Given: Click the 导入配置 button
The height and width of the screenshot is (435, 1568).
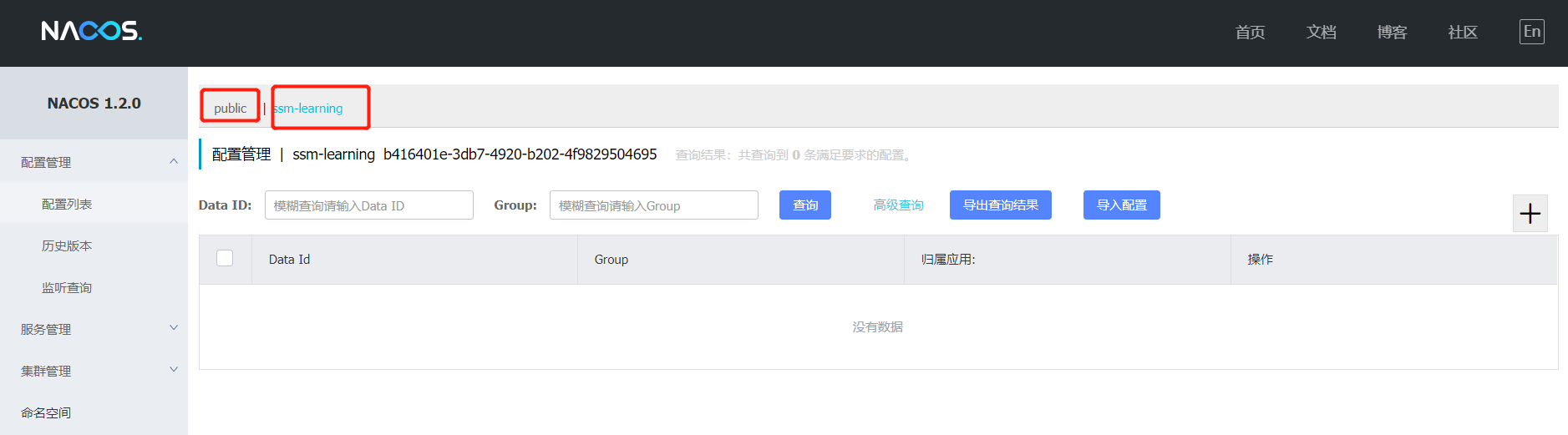Looking at the screenshot, I should 1122,205.
